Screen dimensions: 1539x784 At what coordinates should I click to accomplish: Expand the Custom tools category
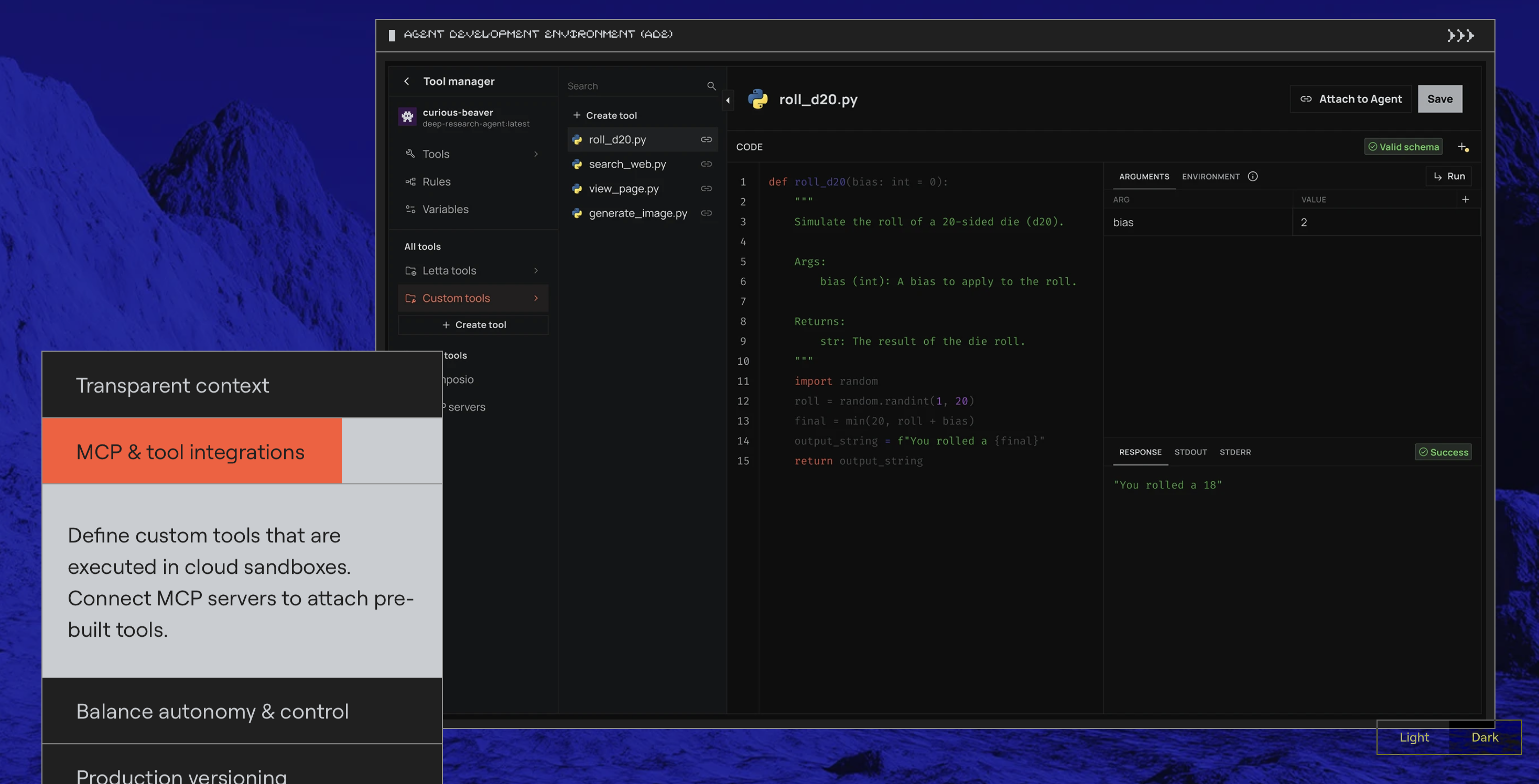tap(536, 298)
